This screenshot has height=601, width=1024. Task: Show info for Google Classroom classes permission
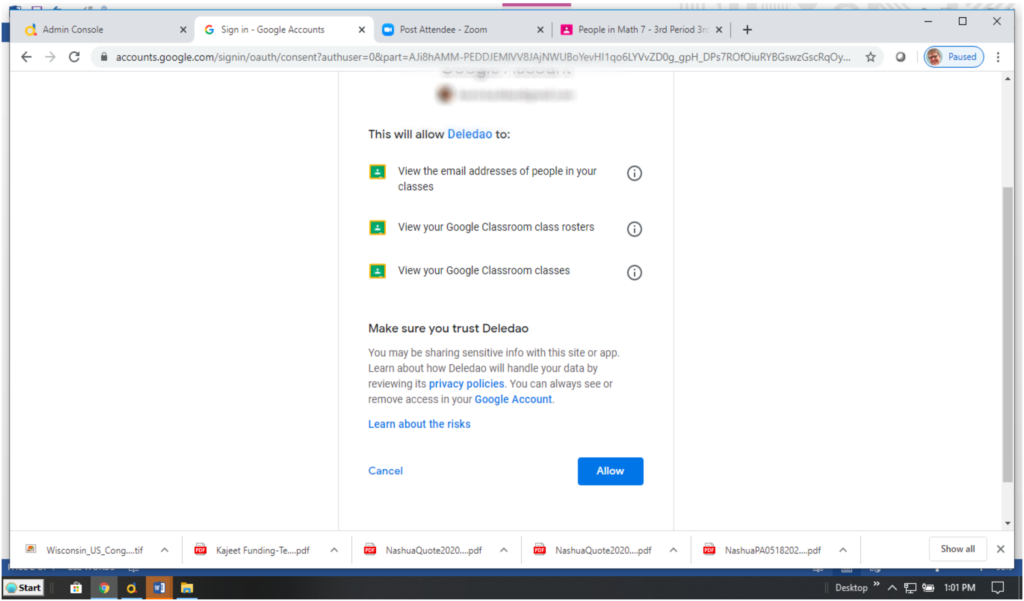point(634,272)
